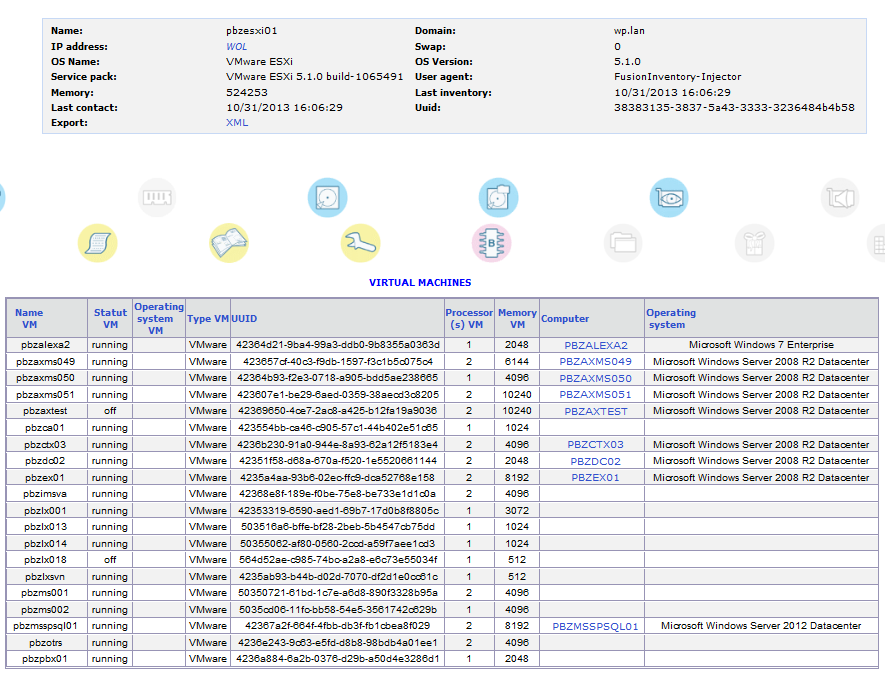The height and width of the screenshot is (675, 885).
Task: Select the Microsoft Windows 7 Enterprise cell
Action: [761, 345]
